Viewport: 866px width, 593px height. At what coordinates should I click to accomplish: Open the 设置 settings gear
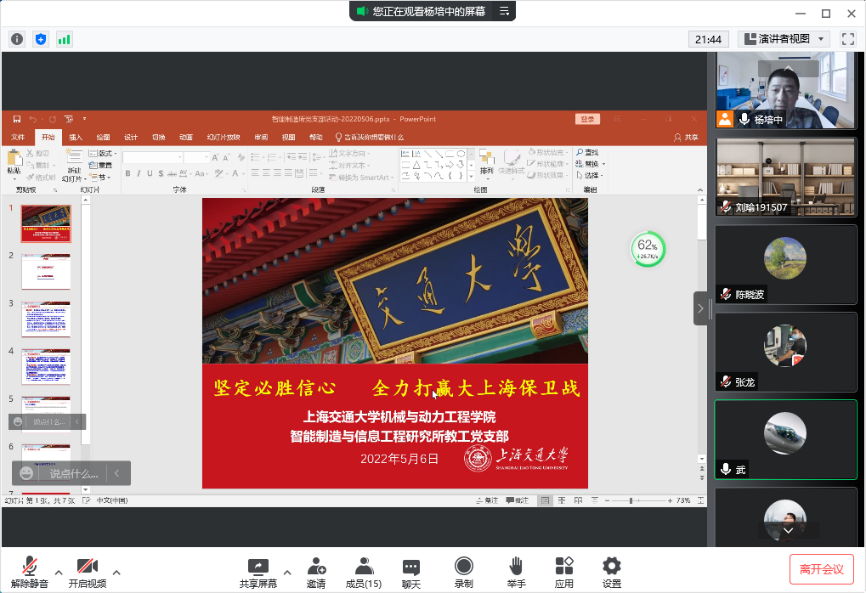tap(612, 572)
